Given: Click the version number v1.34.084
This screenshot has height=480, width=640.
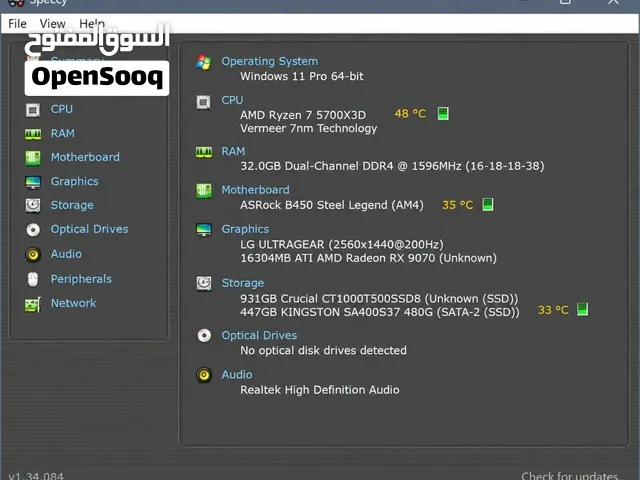Looking at the screenshot, I should pyautogui.click(x=36, y=476).
